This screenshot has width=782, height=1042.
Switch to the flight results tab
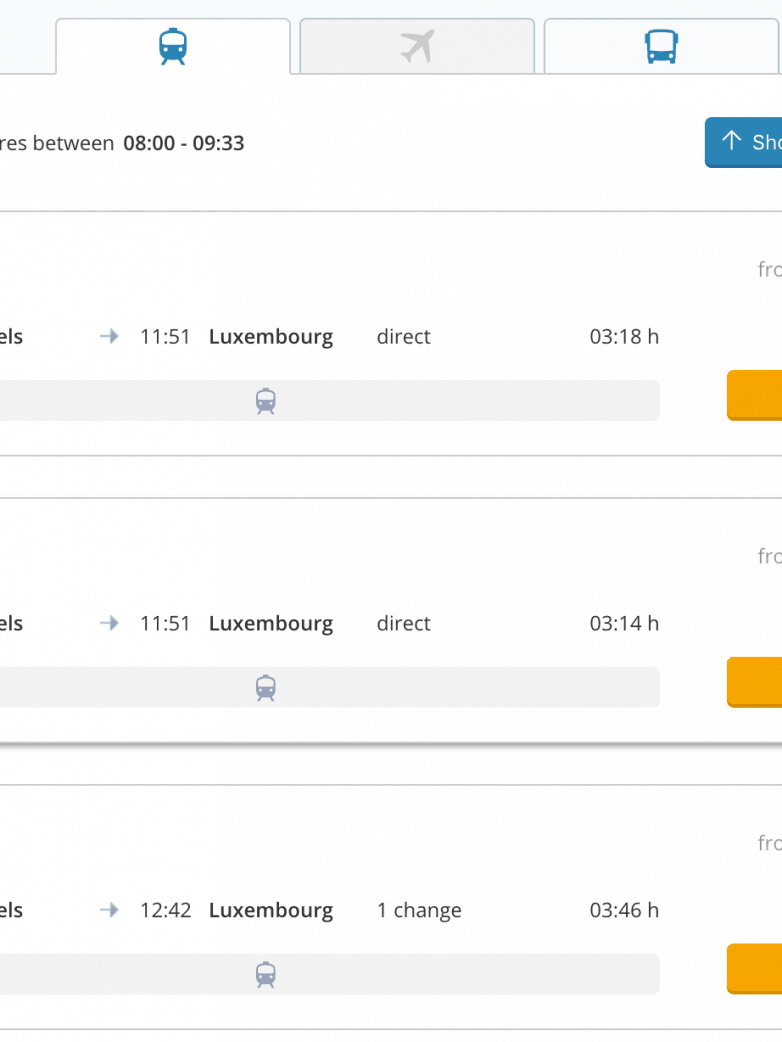click(x=417, y=46)
